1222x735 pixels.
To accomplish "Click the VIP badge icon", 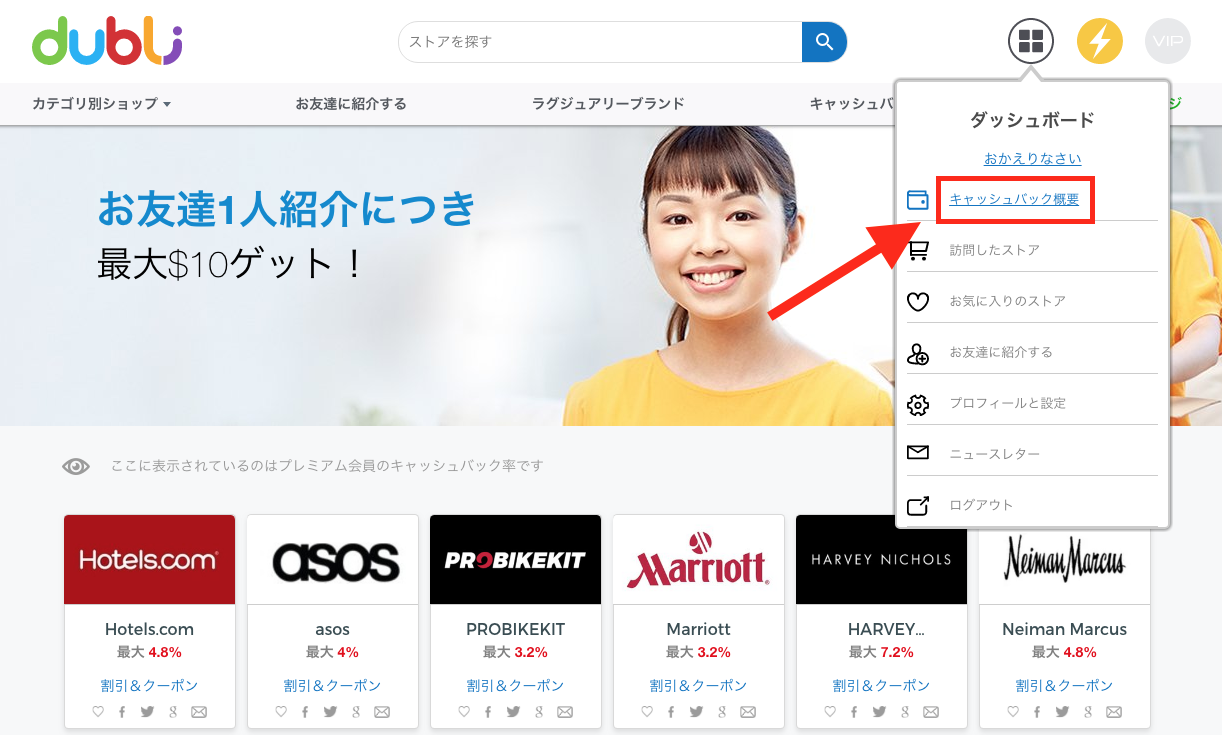I will pos(1167,42).
